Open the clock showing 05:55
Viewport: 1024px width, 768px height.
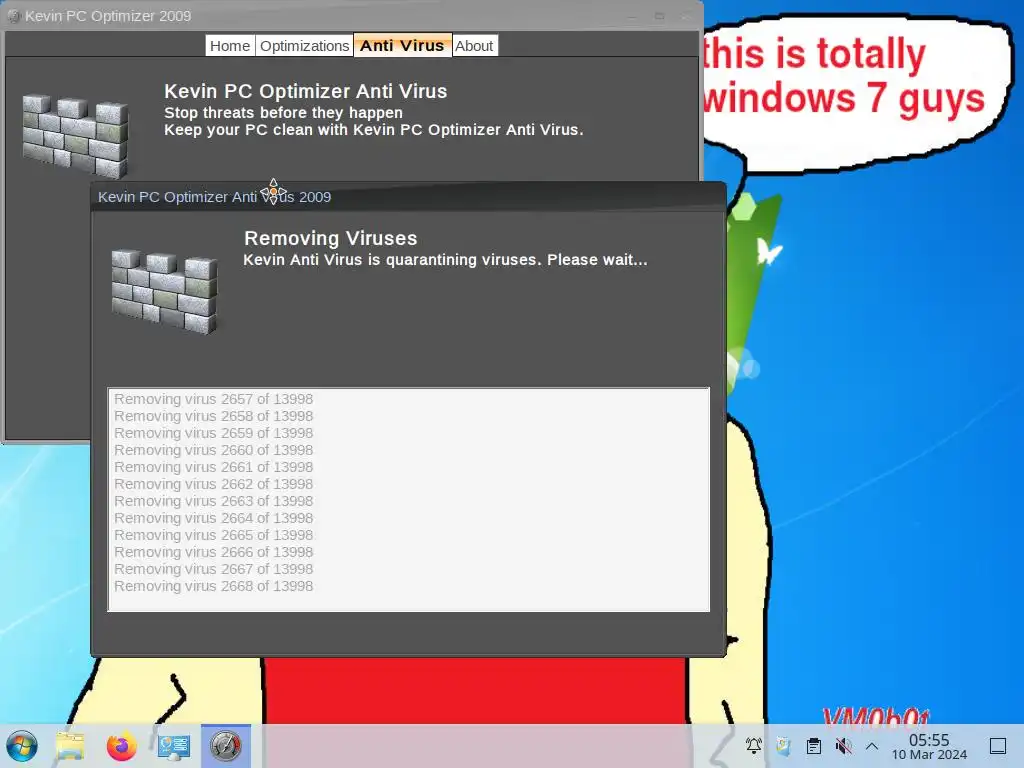(x=929, y=746)
